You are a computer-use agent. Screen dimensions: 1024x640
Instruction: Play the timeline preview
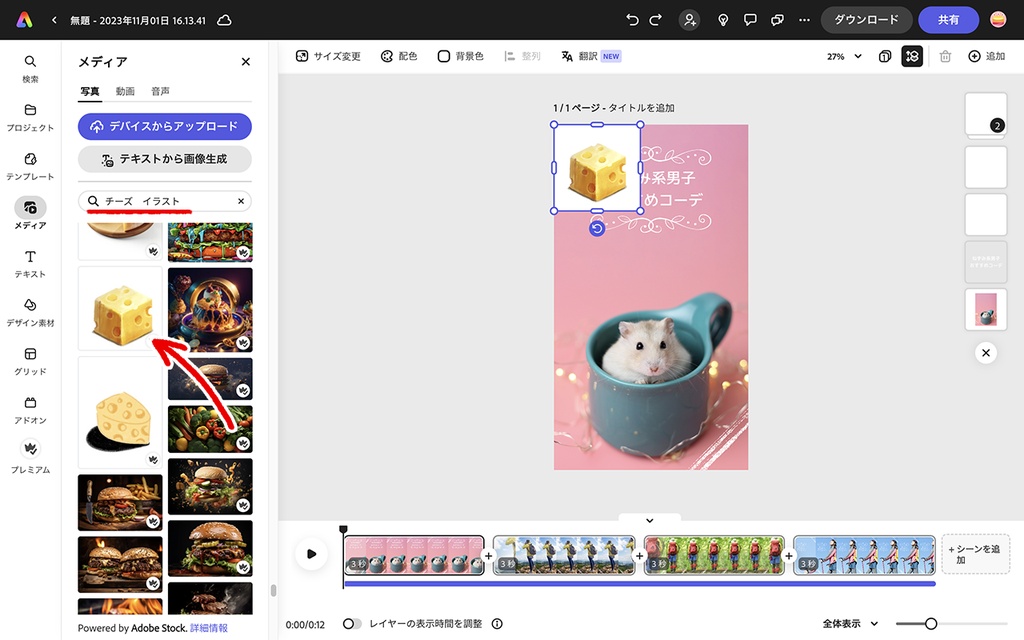point(312,554)
